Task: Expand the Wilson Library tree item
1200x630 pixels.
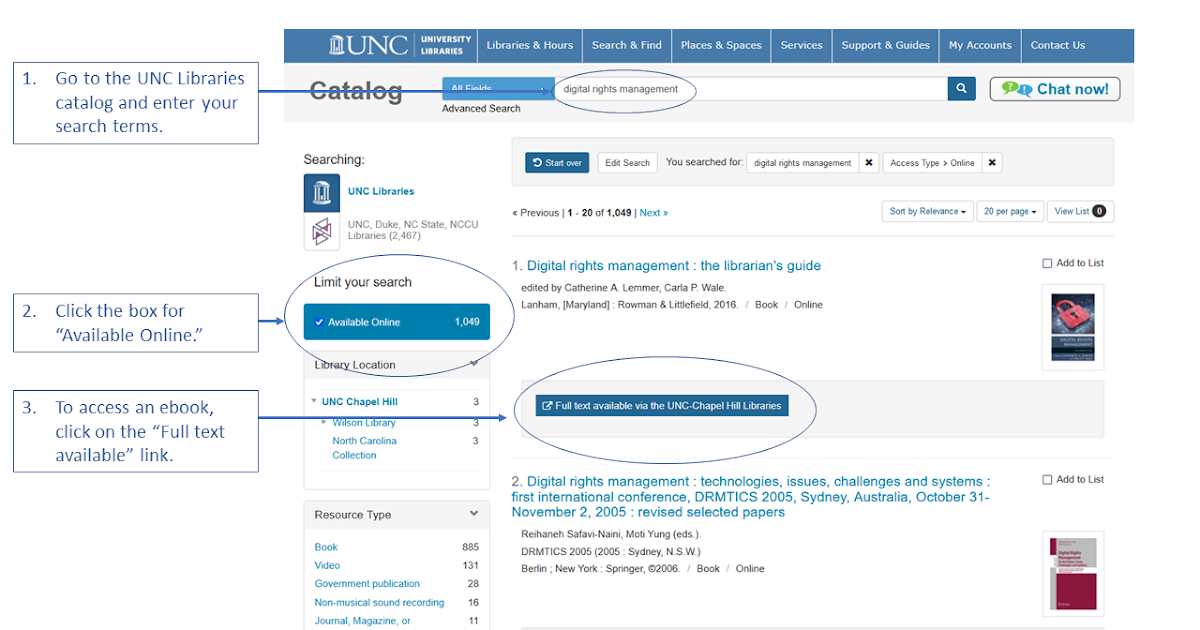Action: point(324,422)
